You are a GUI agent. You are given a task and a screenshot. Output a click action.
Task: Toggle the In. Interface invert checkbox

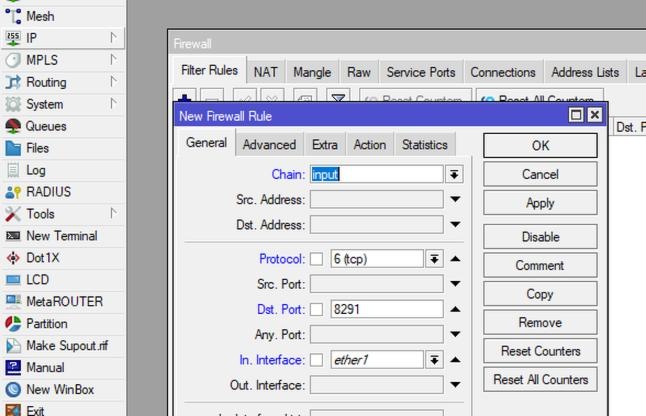pos(316,360)
